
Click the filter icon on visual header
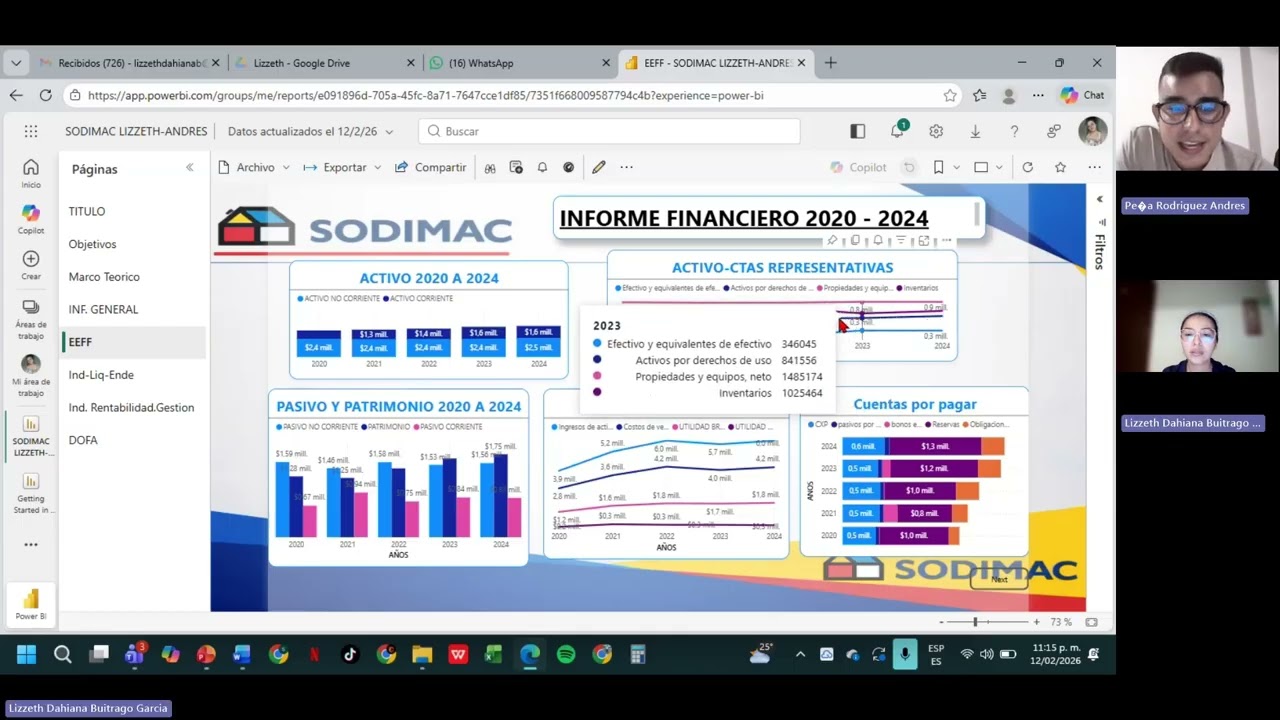900,241
